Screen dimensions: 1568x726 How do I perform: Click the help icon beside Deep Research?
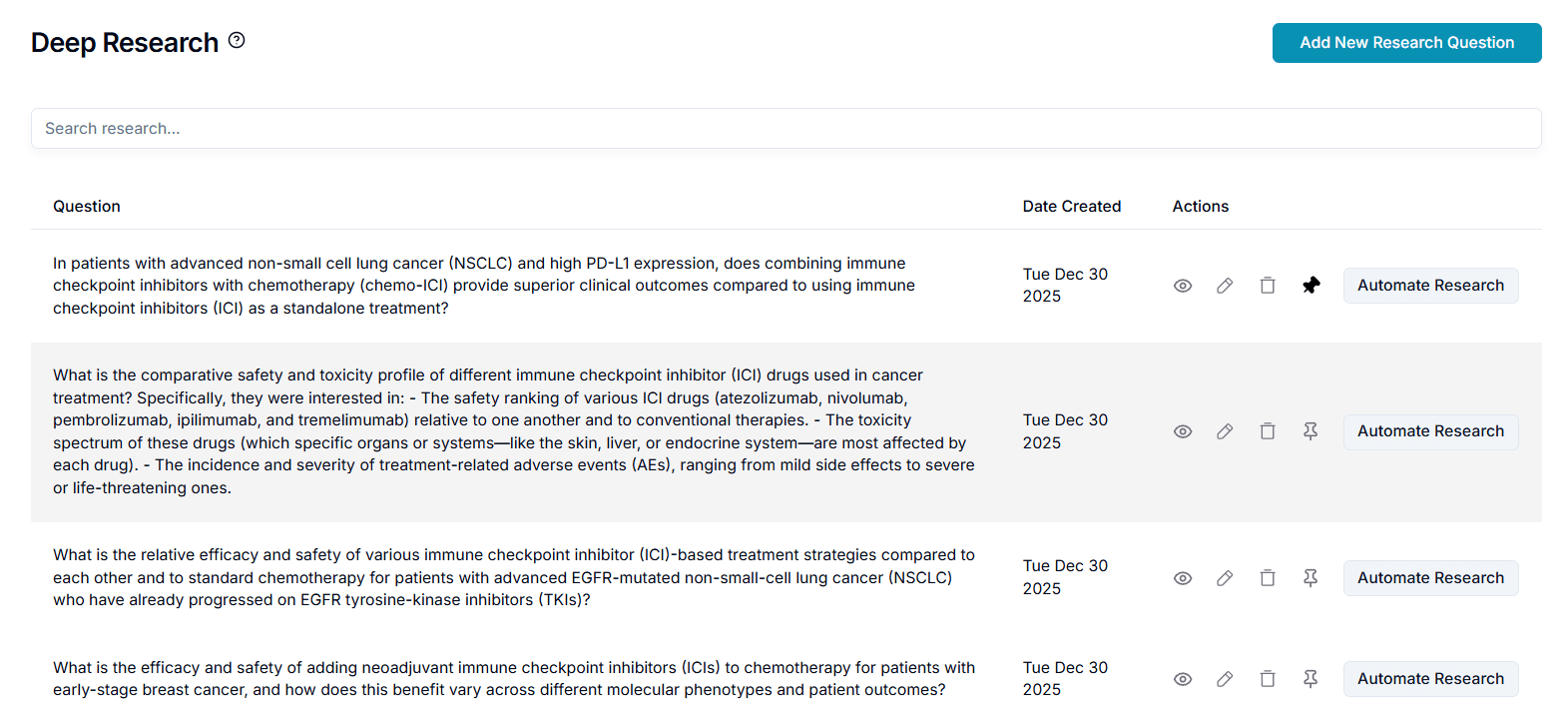(x=237, y=41)
